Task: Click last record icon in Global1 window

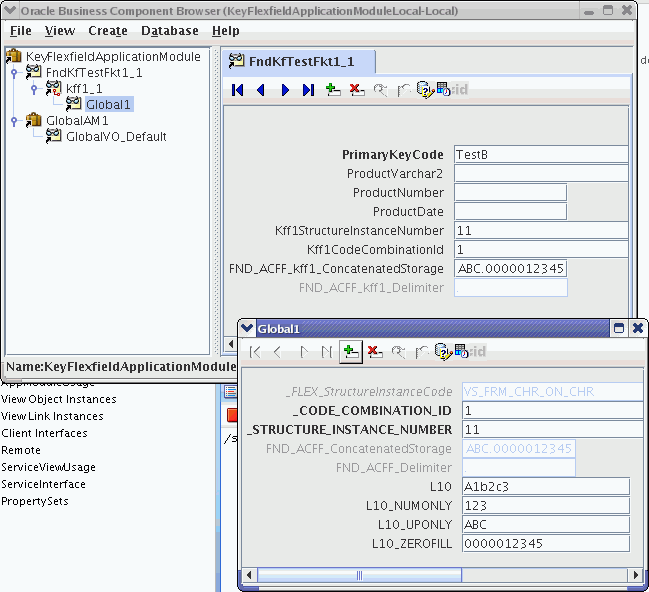Action: 327,352
